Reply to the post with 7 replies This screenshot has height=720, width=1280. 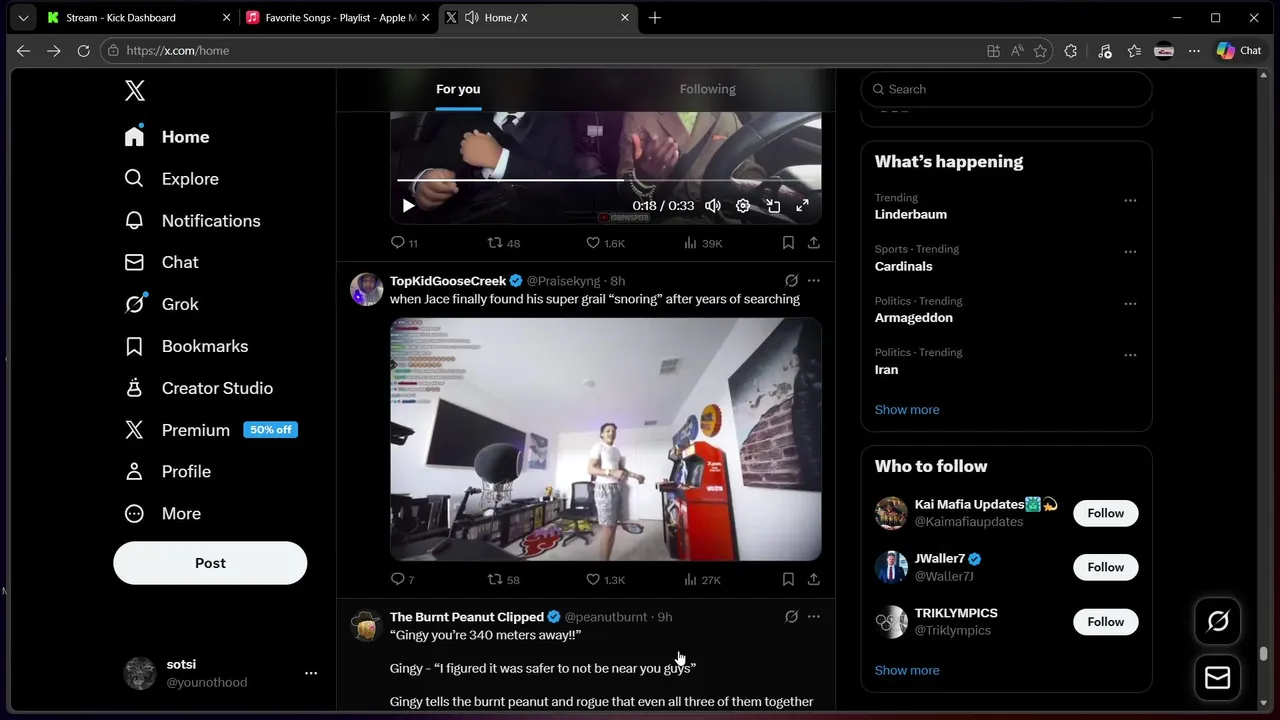(402, 579)
